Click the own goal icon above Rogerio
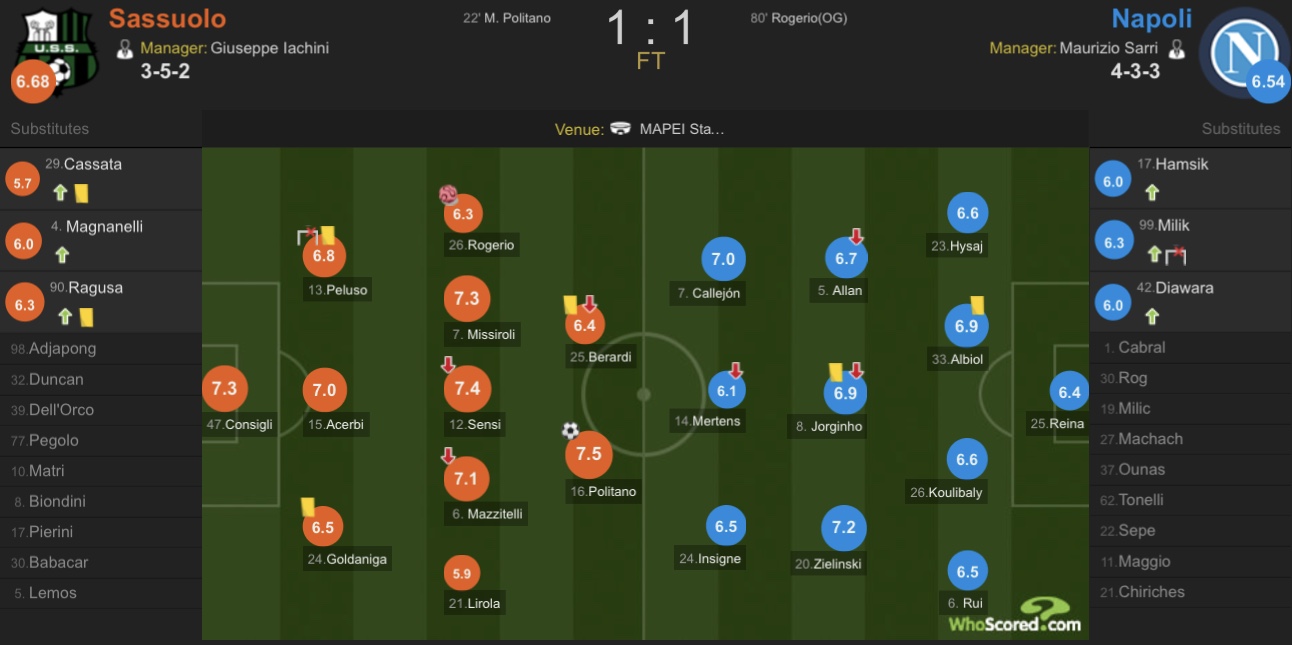 click(x=448, y=195)
